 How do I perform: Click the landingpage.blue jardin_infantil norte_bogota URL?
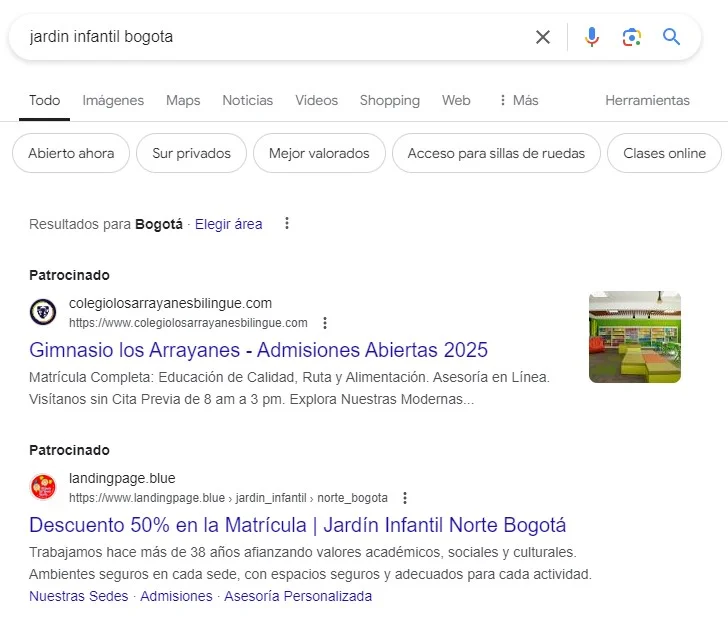(x=228, y=498)
